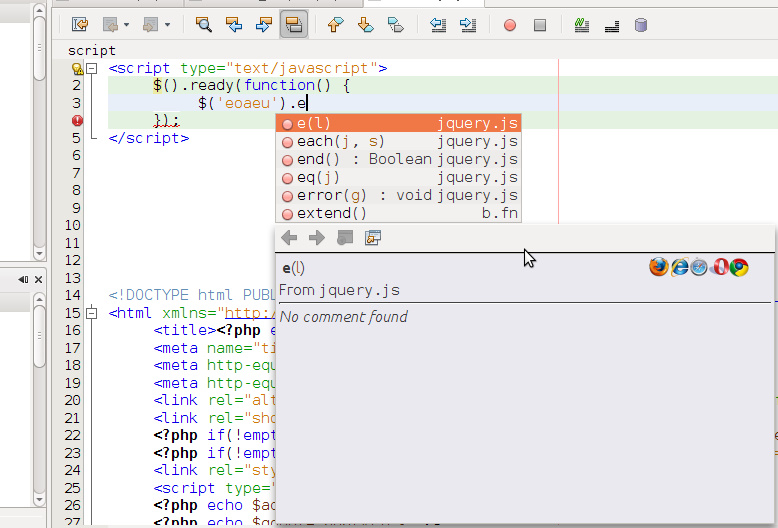The image size is (778, 528).
Task: Click the Back navigation arrow in editor toolbar
Action: coord(110,24)
